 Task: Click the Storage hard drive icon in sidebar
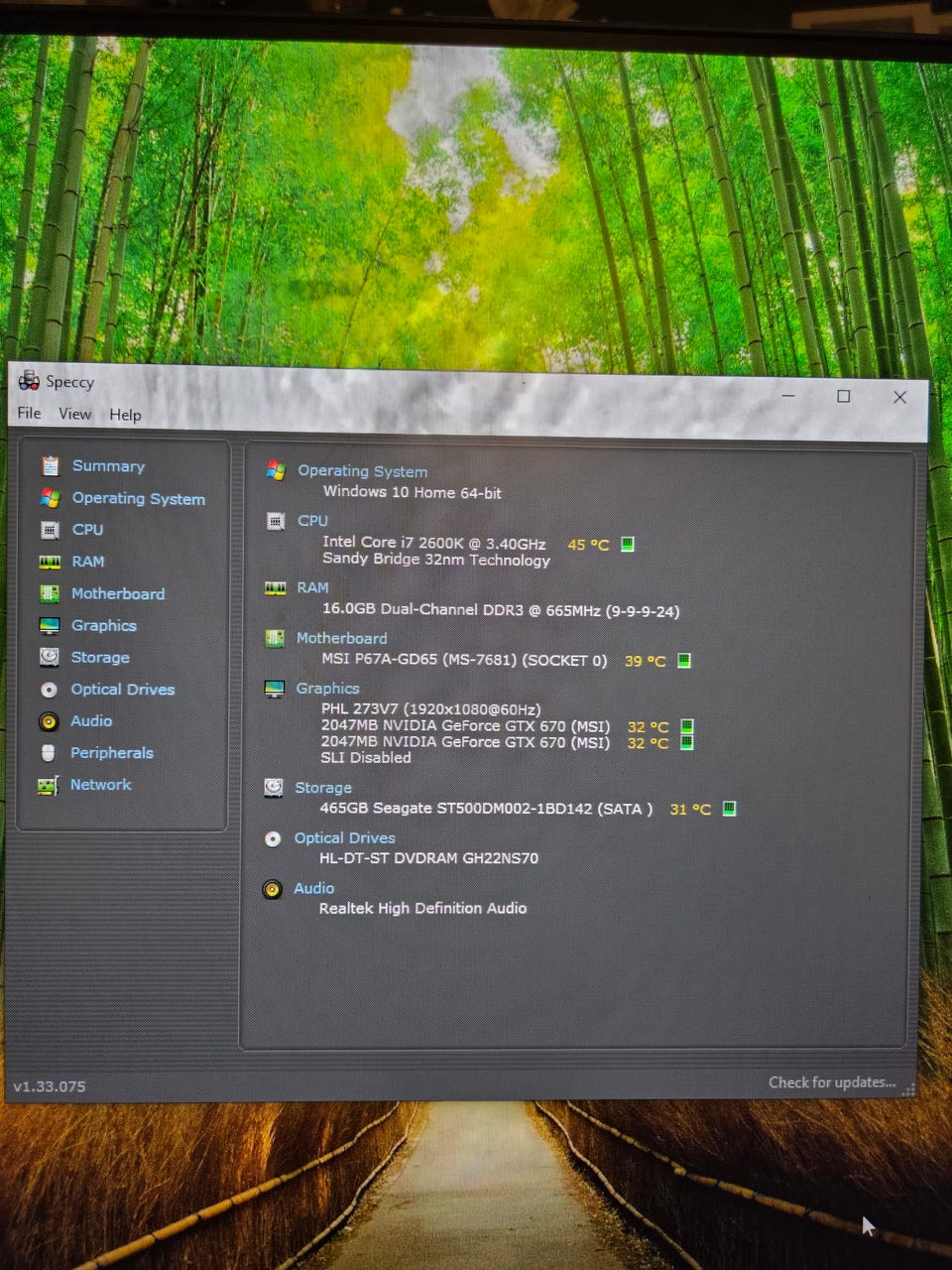(49, 657)
